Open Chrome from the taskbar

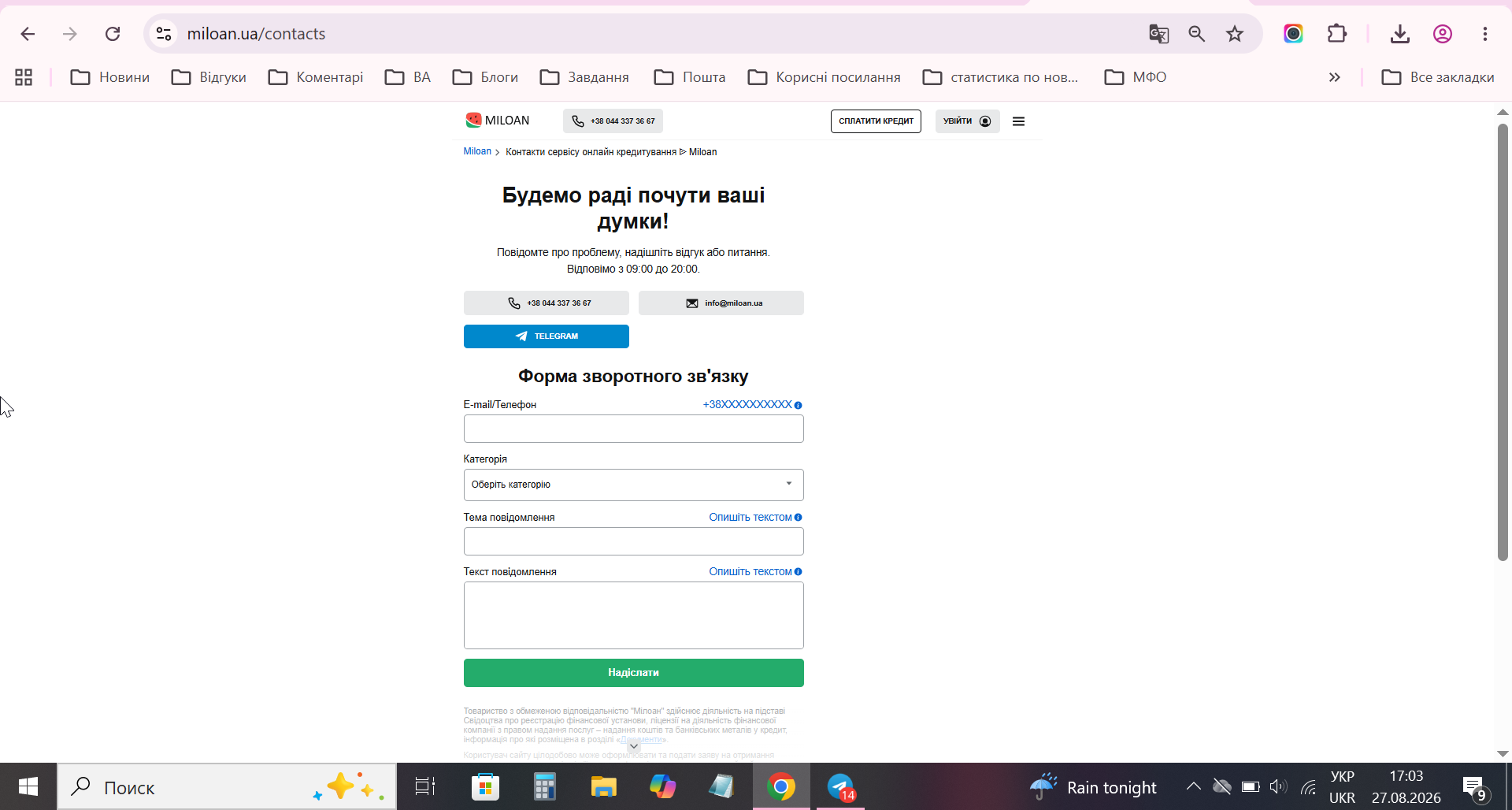(781, 786)
